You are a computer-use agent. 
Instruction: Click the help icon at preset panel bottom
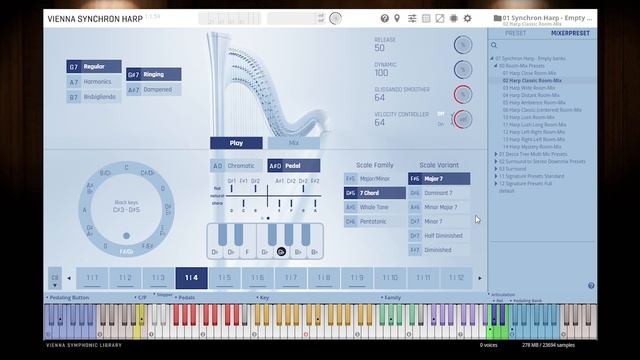pyautogui.click(x=591, y=285)
